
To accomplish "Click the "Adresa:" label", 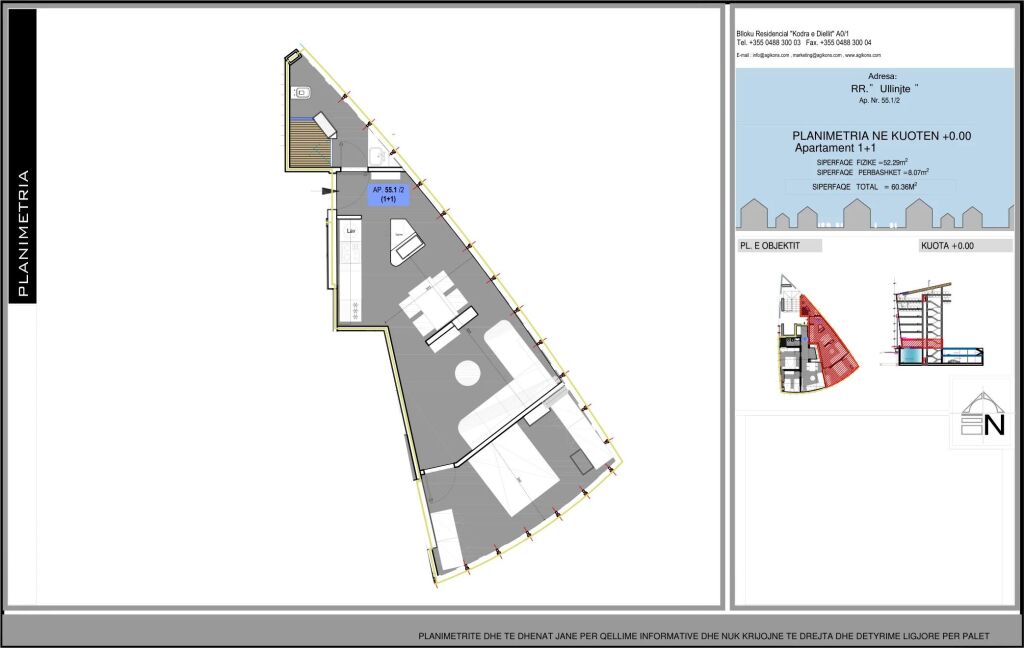I will click(x=882, y=76).
